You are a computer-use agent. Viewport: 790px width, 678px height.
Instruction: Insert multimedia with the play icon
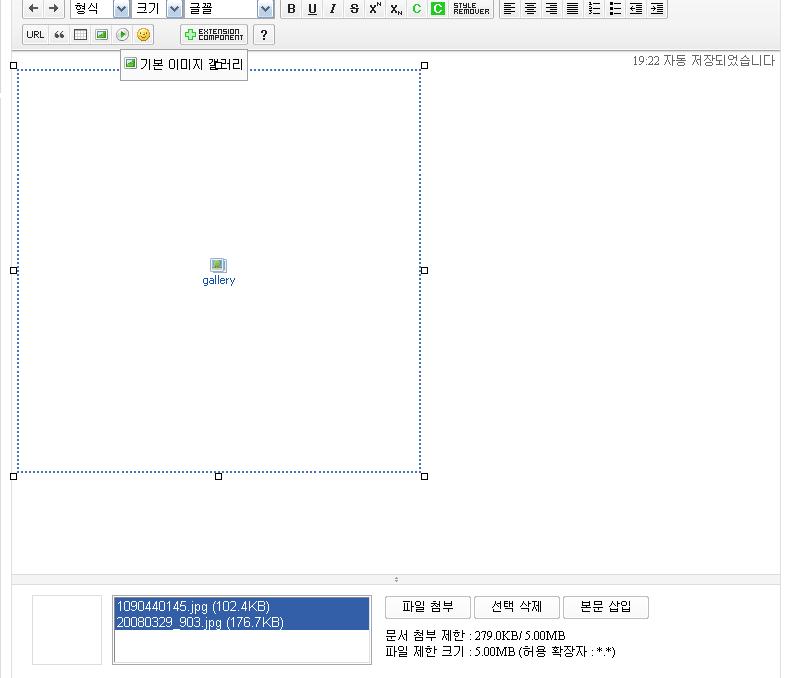tap(123, 35)
